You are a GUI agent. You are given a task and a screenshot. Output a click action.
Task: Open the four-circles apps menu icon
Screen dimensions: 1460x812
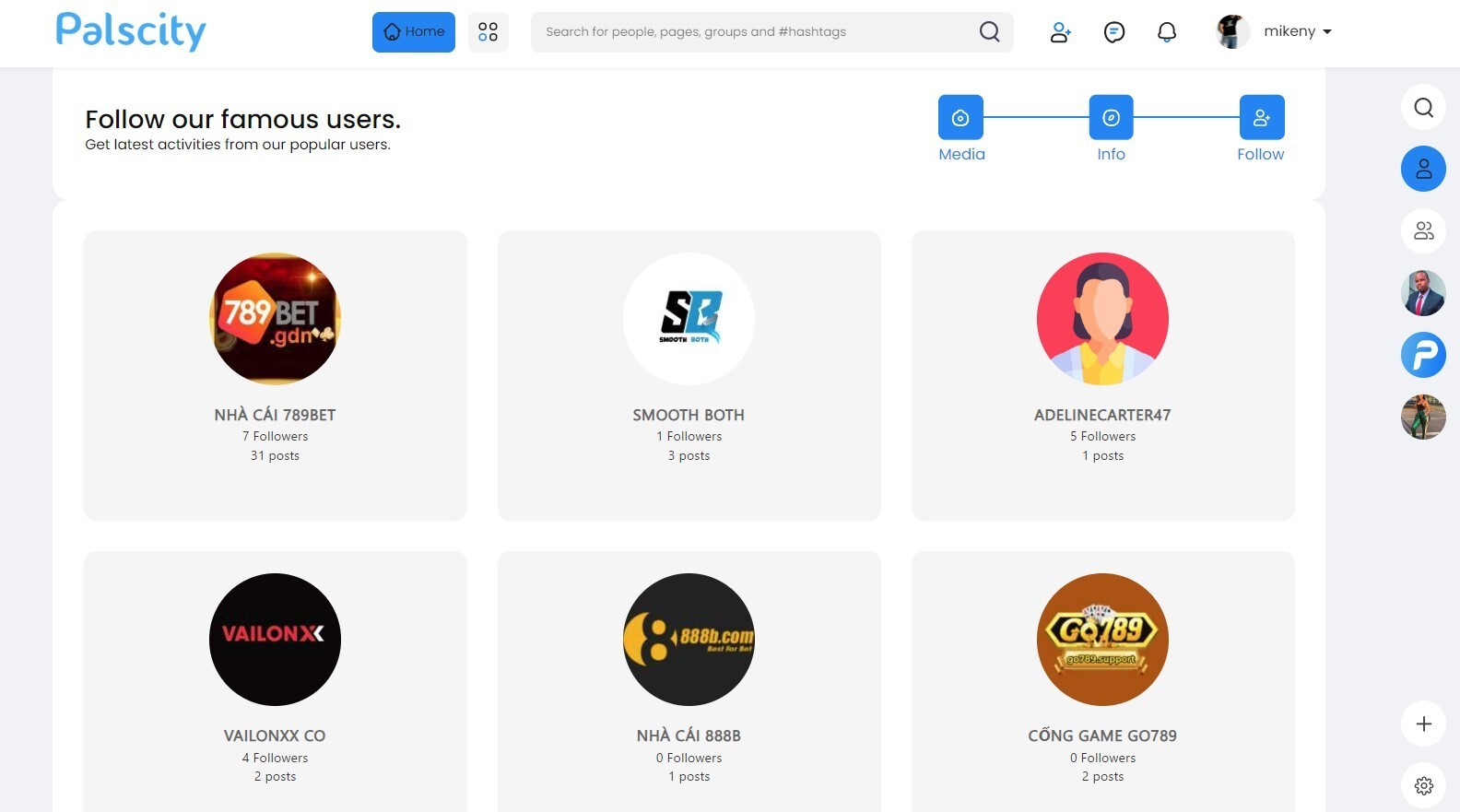click(x=489, y=32)
